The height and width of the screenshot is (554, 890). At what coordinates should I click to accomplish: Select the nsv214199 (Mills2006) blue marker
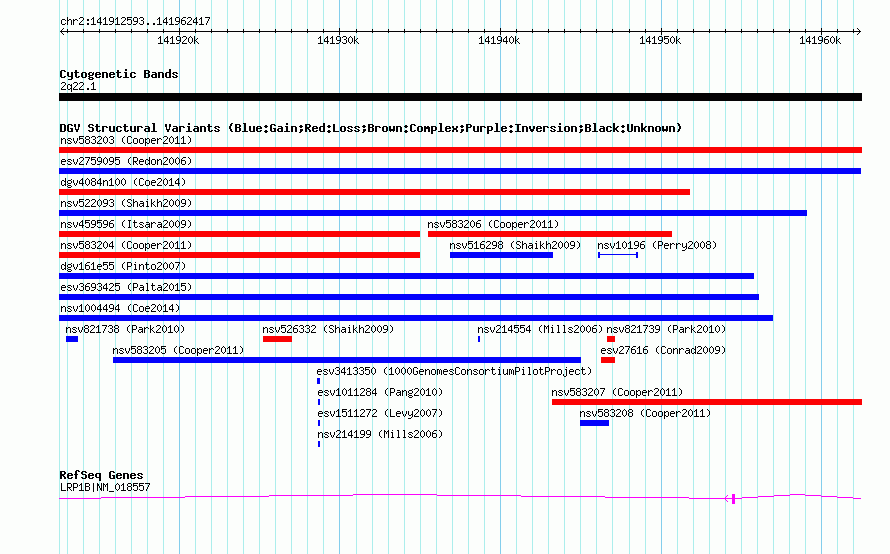pyautogui.click(x=319, y=444)
